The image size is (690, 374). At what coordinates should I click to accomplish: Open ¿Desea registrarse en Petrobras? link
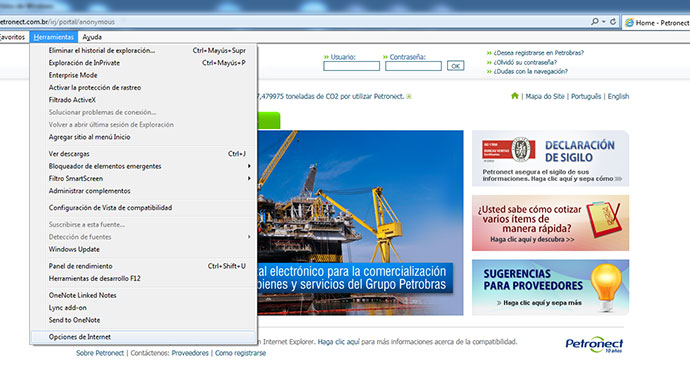tap(539, 53)
